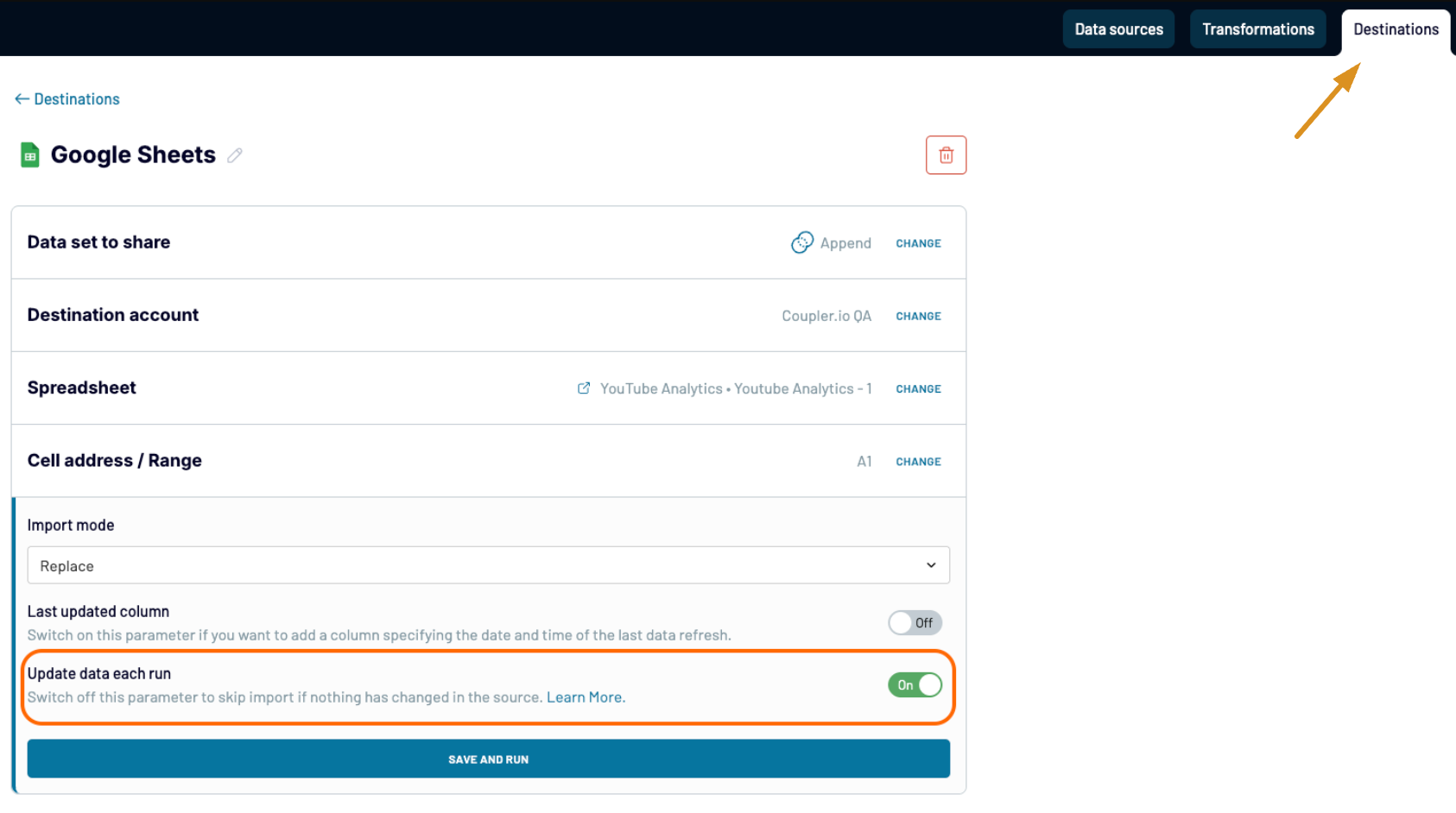1456x813 pixels.
Task: Select the Destinations tab
Action: coord(1396,29)
